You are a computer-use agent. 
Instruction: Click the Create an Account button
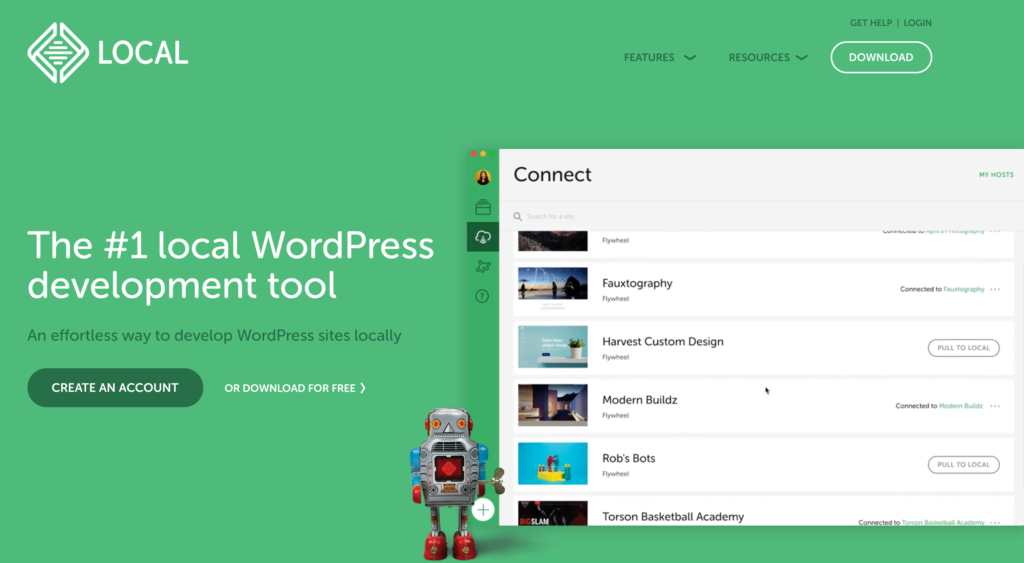[x=115, y=388]
